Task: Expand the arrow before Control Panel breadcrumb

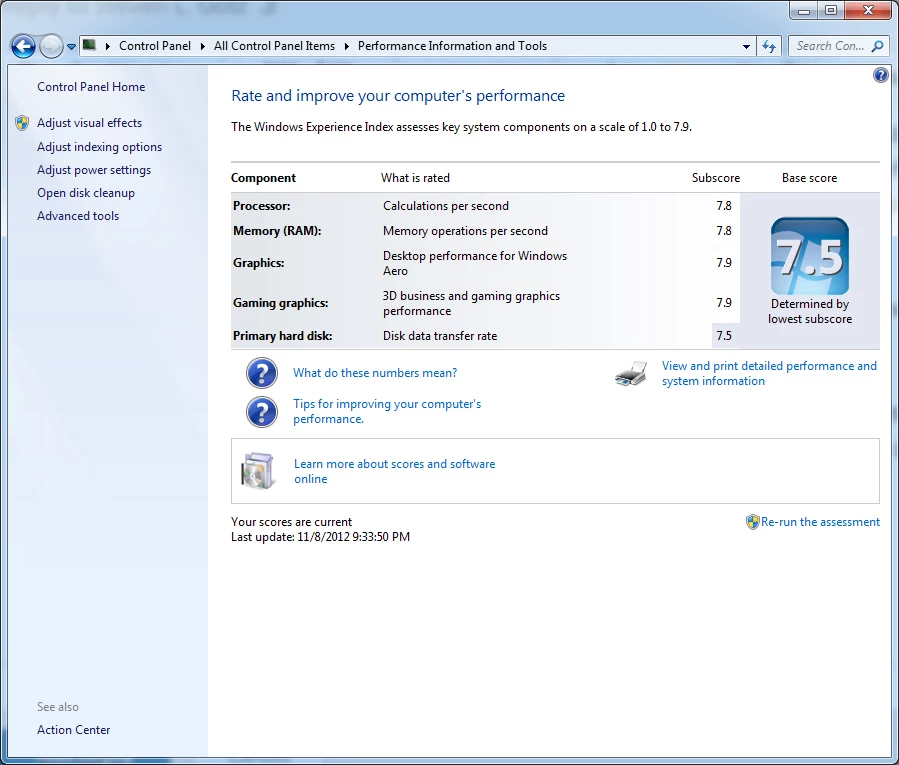Action: coord(107,46)
